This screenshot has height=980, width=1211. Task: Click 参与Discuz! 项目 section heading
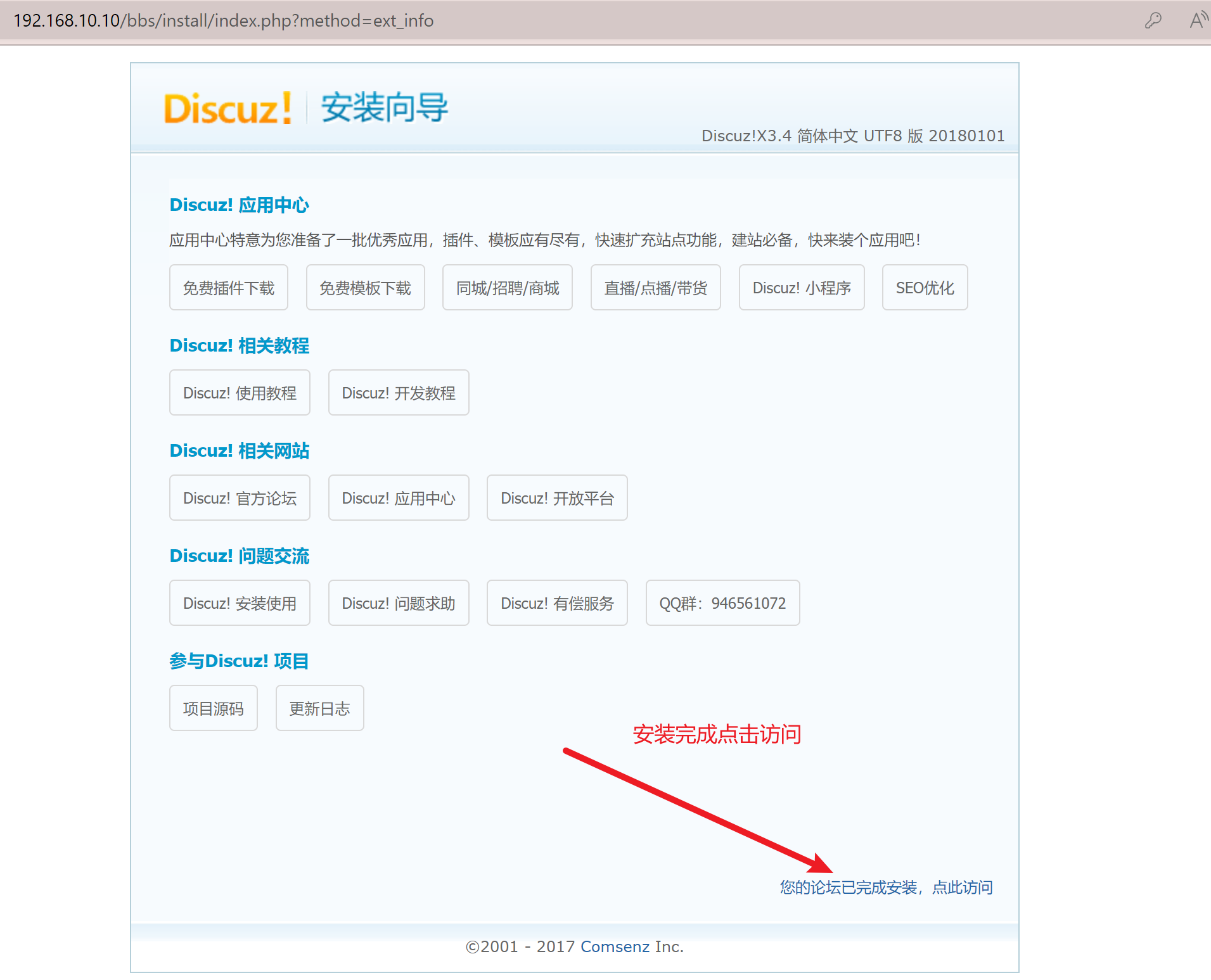pyautogui.click(x=239, y=661)
